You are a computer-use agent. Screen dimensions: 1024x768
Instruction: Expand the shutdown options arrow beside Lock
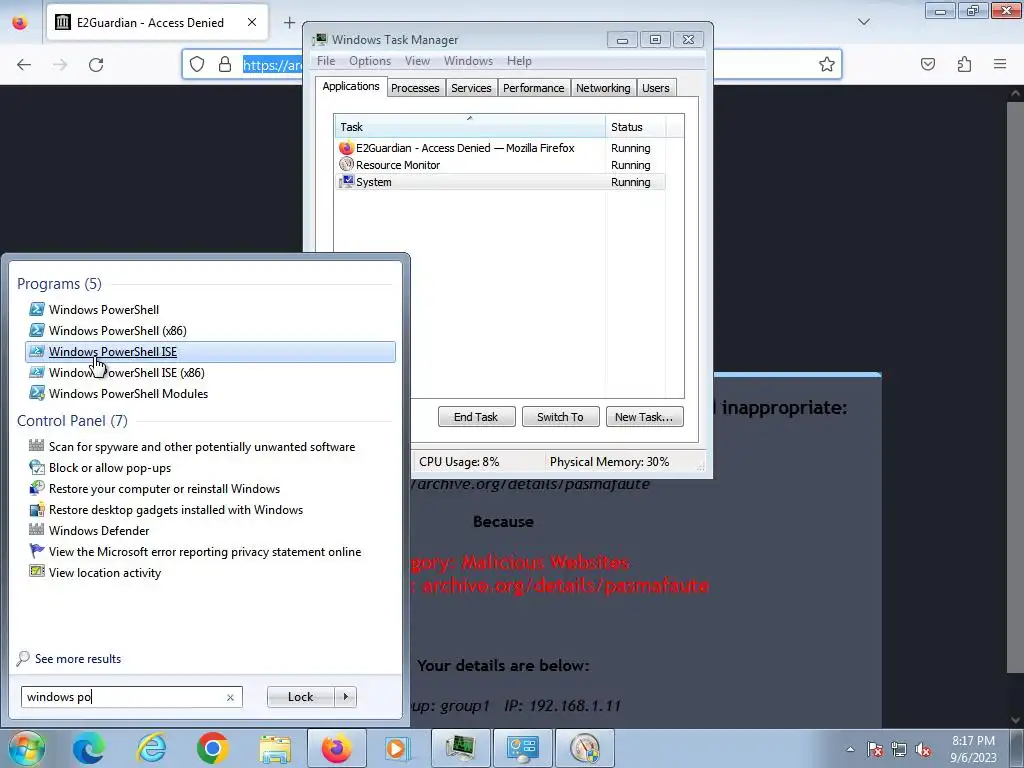pyautogui.click(x=345, y=697)
